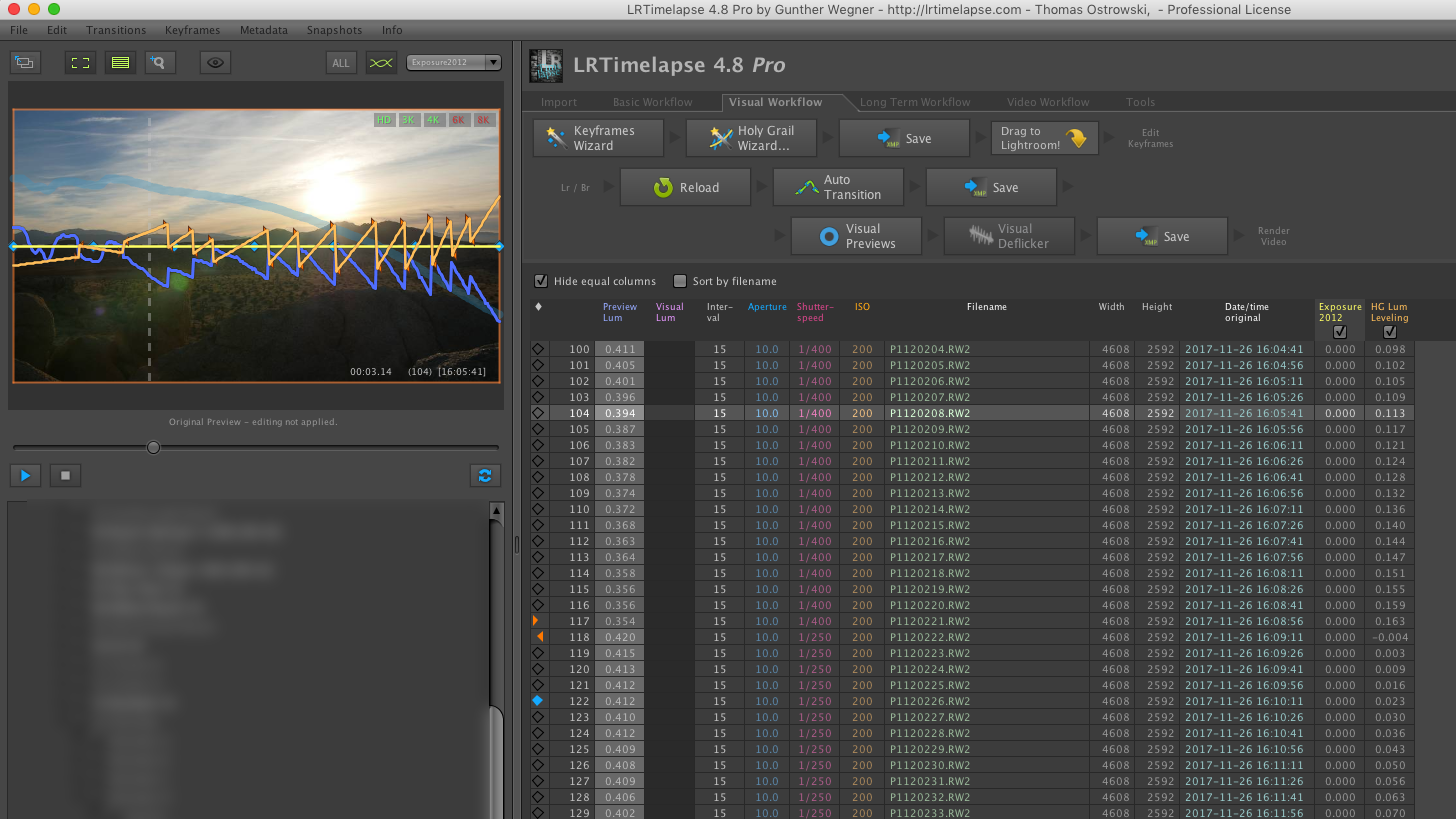Click the lower-left panel scrollbar thumb
This screenshot has width=1456, height=819.
pyautogui.click(x=496, y=762)
